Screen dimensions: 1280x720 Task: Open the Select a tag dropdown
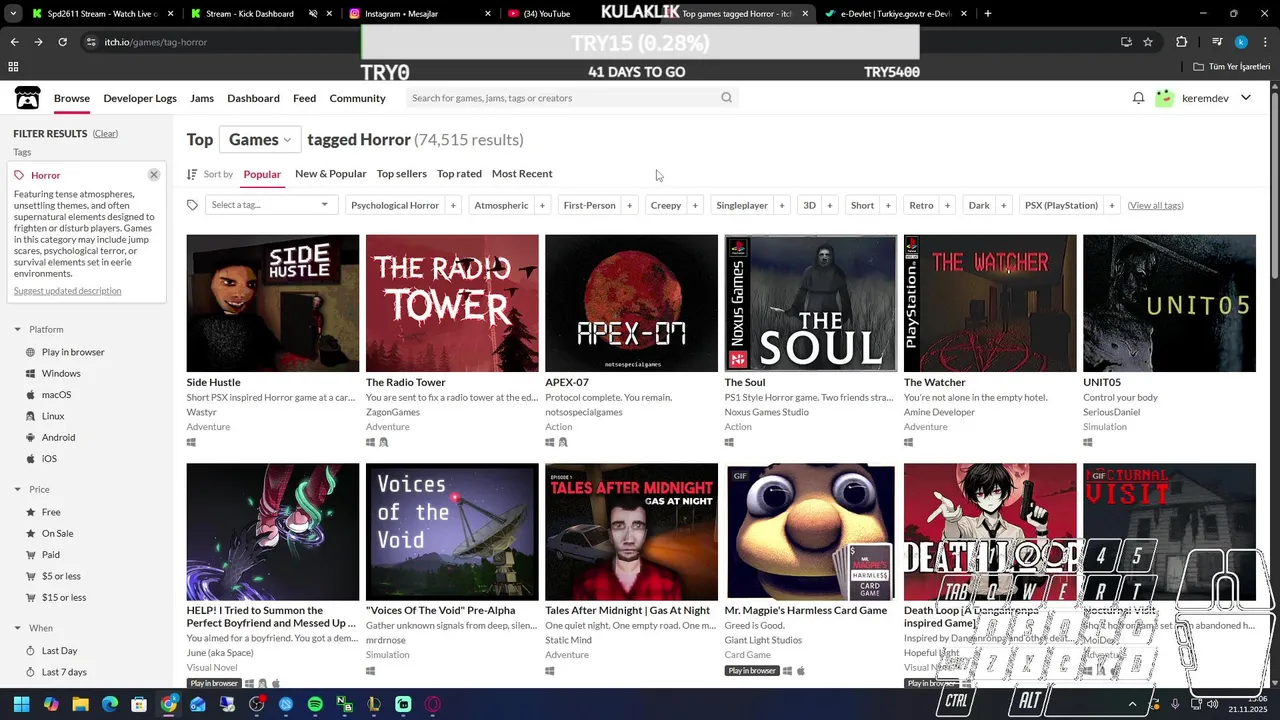point(270,205)
